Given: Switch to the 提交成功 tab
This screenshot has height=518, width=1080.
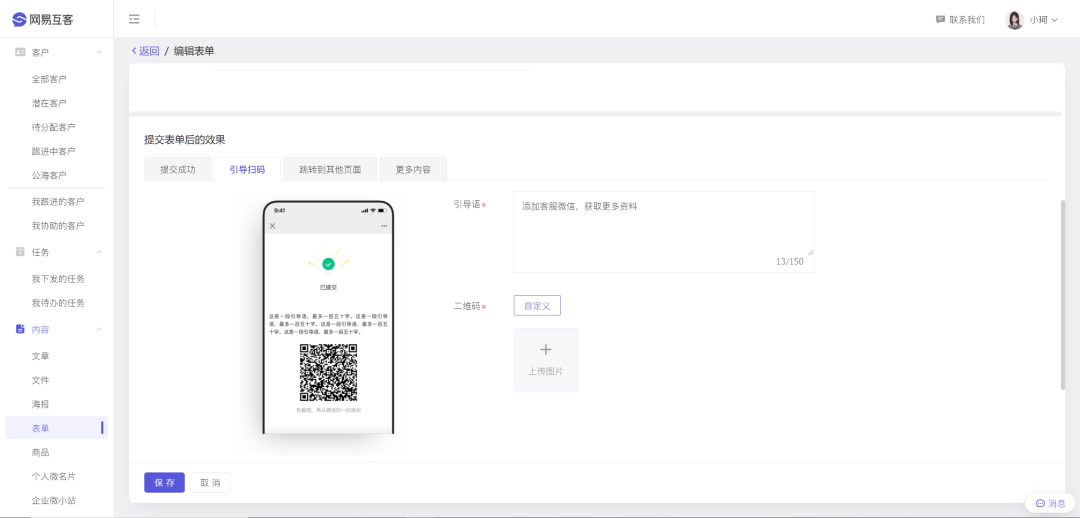Looking at the screenshot, I should coord(178,169).
